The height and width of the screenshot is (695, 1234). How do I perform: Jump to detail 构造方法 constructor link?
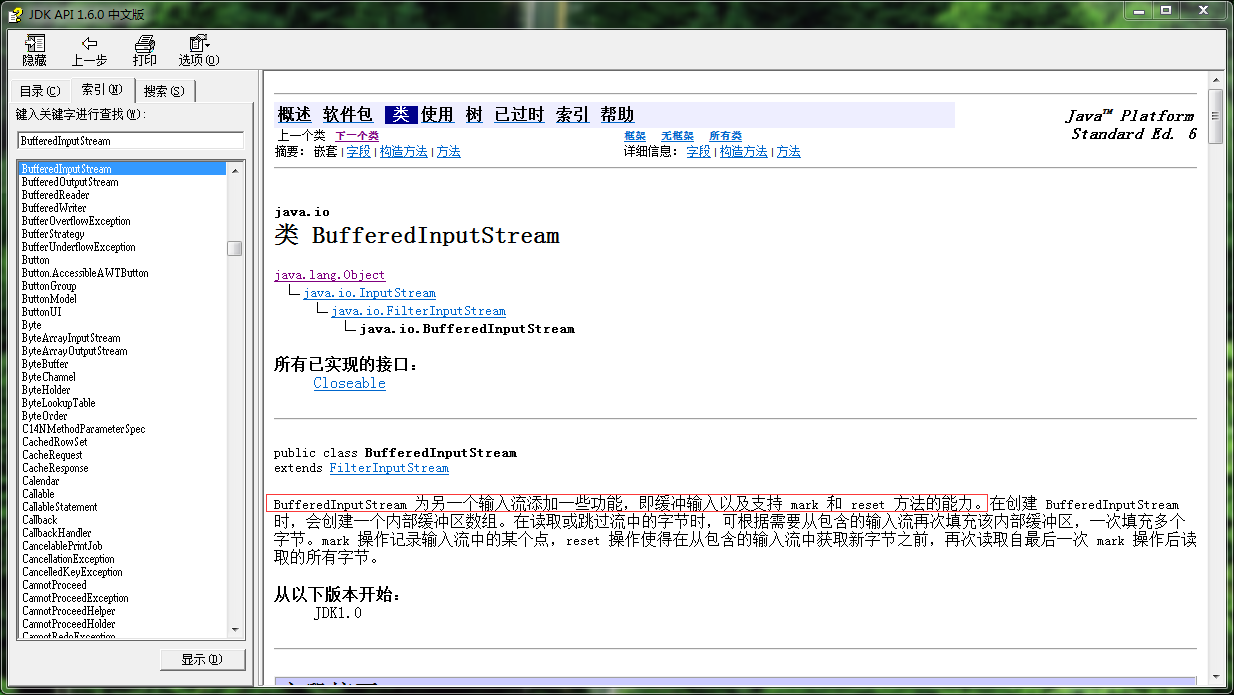[x=743, y=152]
